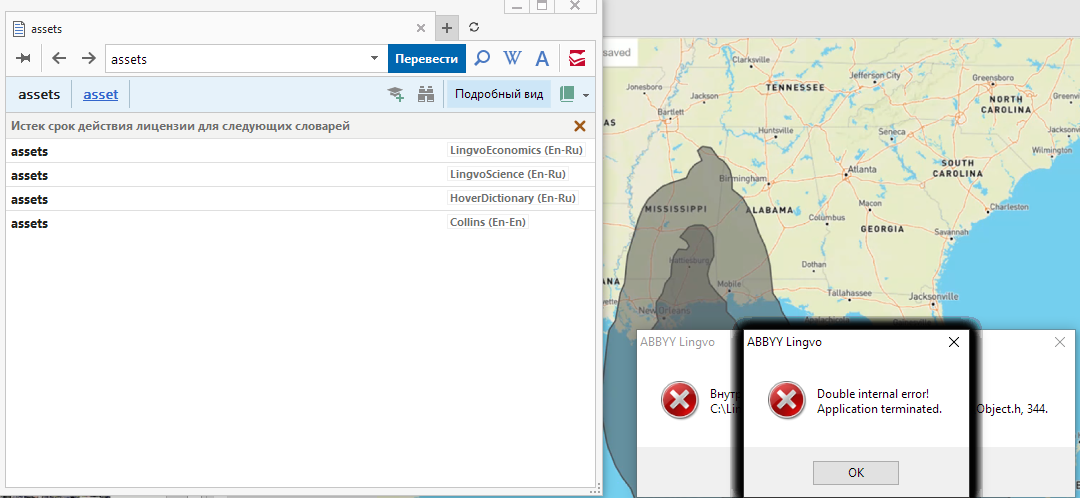Image resolution: width=1080 pixels, height=498 pixels.
Task: Click New Orleans on the map
Action: (x=664, y=311)
